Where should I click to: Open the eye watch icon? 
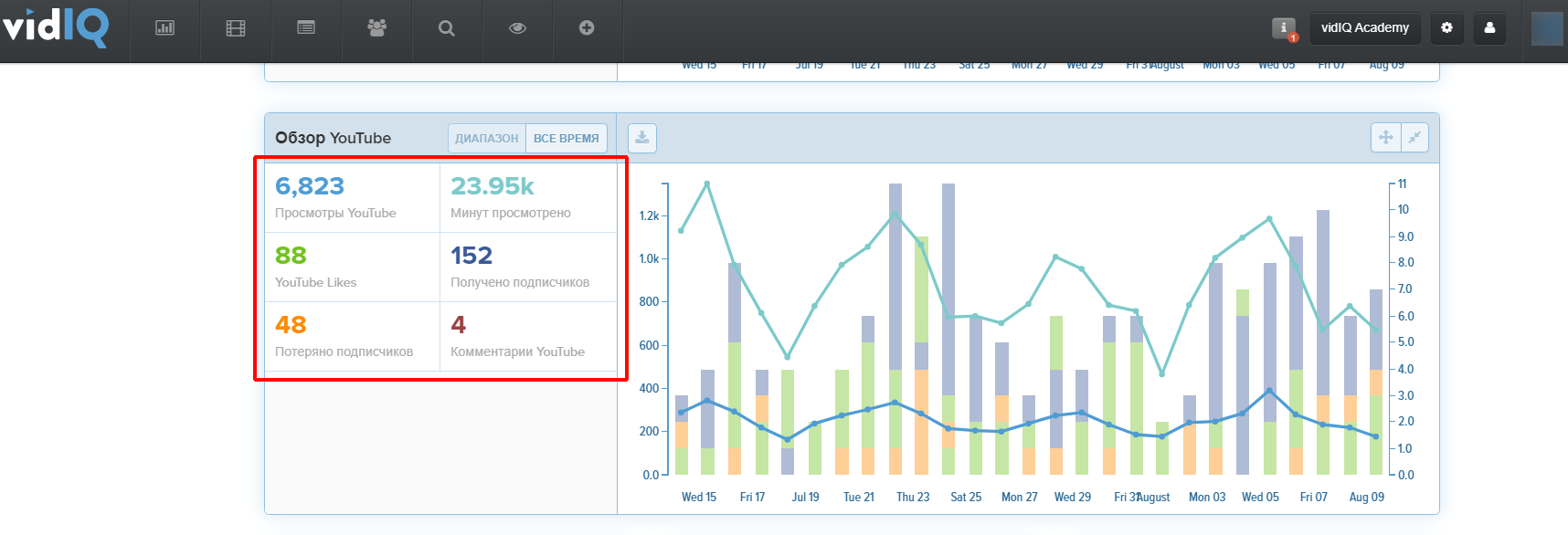(517, 28)
